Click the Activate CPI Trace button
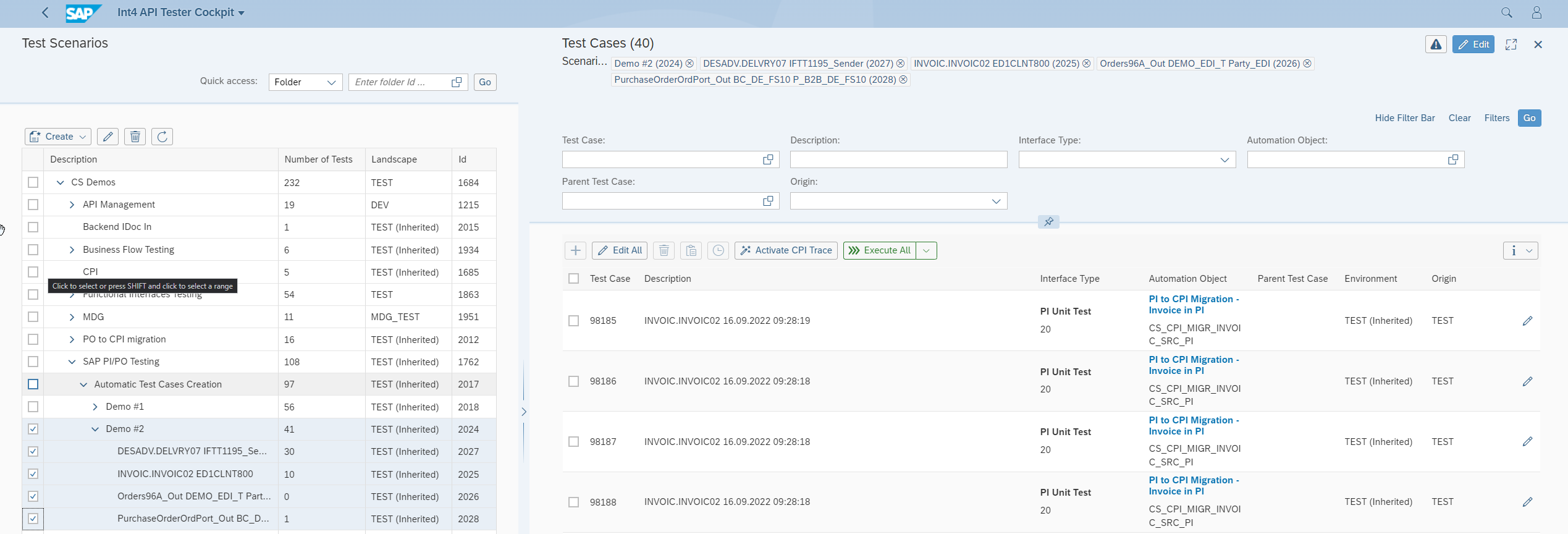Viewport: 1568px width, 534px height. click(x=786, y=250)
